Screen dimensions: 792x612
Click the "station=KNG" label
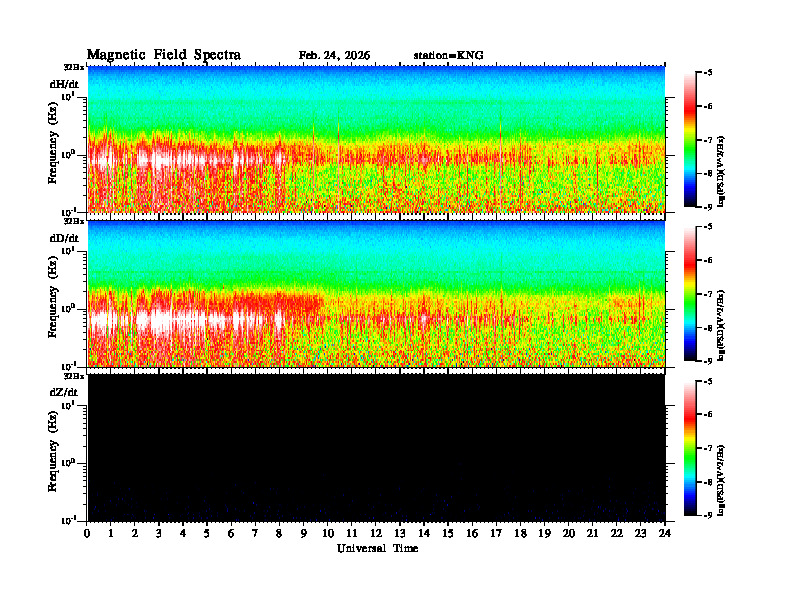[x=449, y=56]
